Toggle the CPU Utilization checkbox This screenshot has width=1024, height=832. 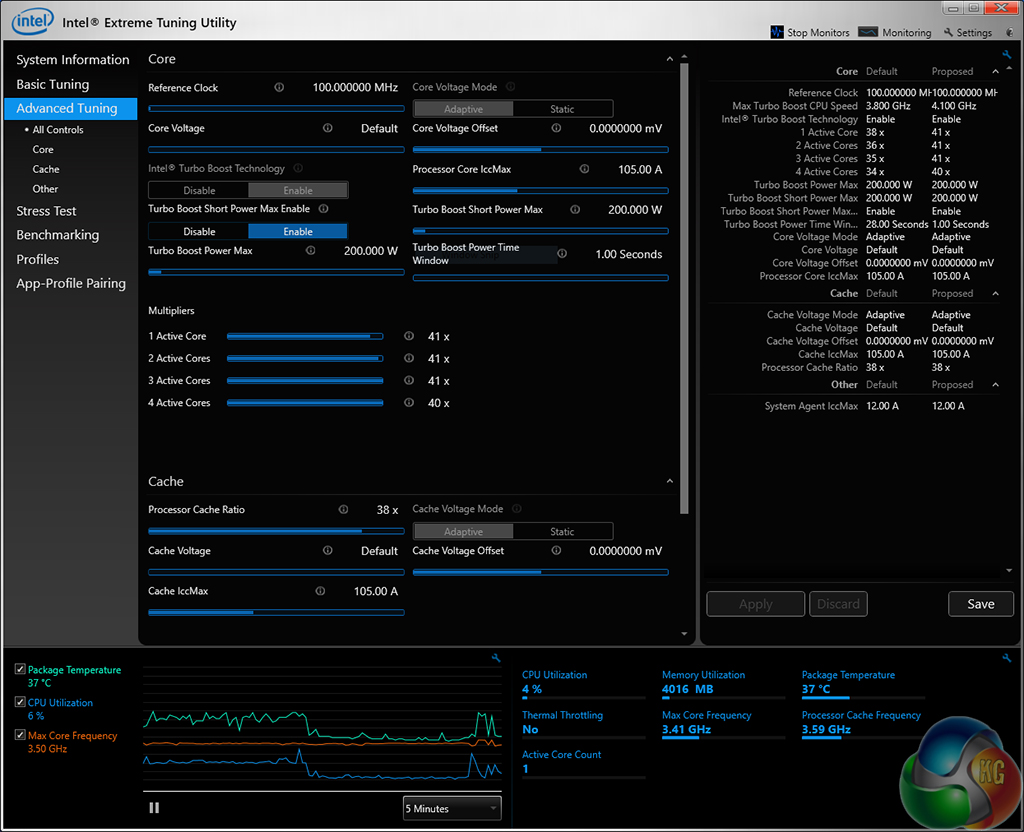pyautogui.click(x=21, y=703)
